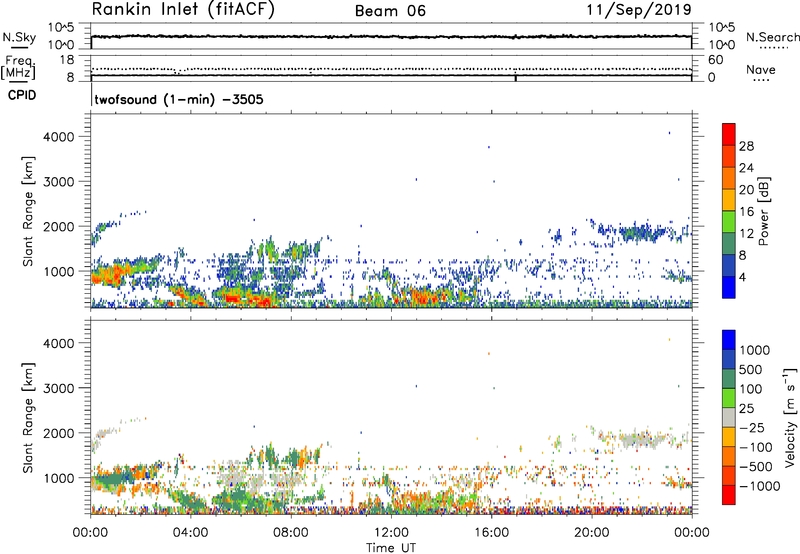
Task: Click the '4000' tick of the power plot
Action: [x=59, y=137]
